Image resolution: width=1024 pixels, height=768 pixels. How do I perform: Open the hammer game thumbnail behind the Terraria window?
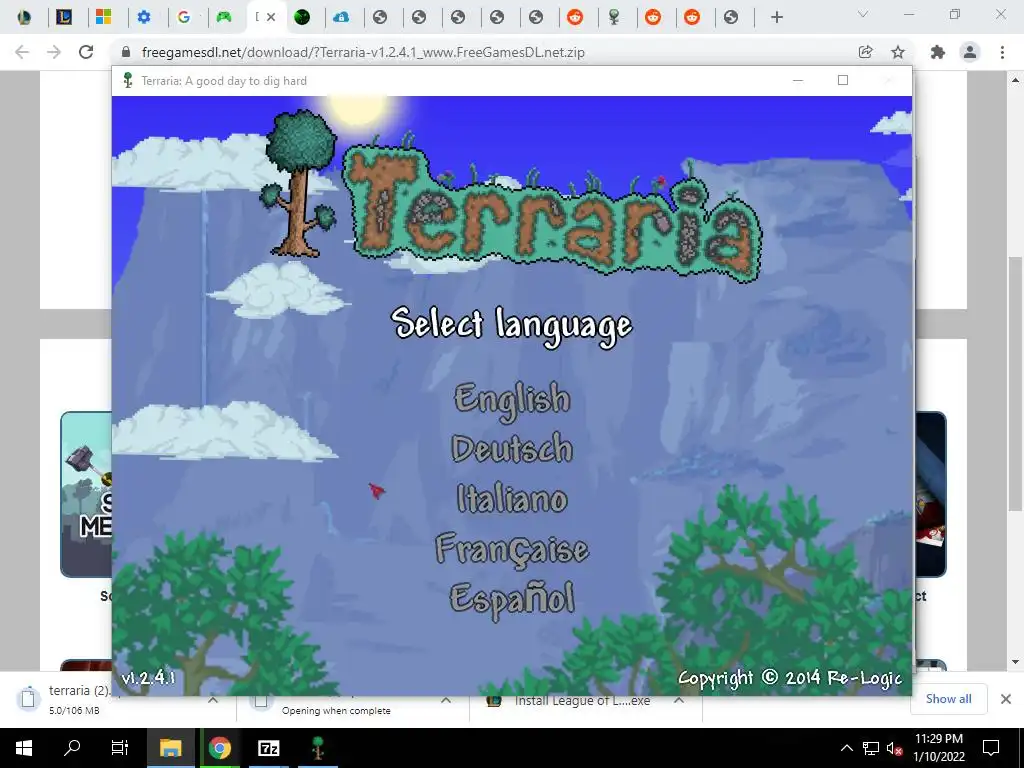(x=87, y=494)
